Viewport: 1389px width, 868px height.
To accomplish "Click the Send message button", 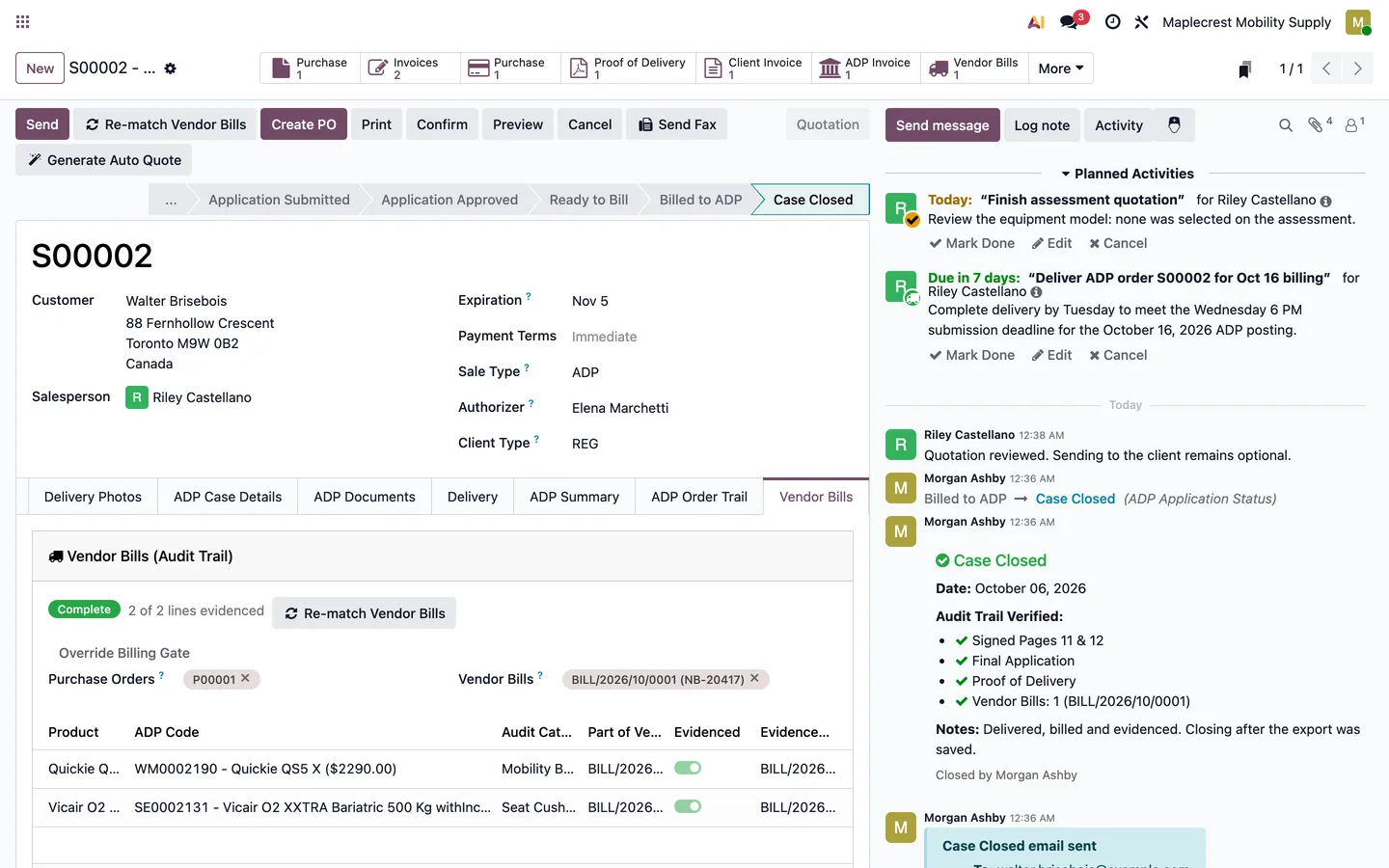I will pos(942,125).
